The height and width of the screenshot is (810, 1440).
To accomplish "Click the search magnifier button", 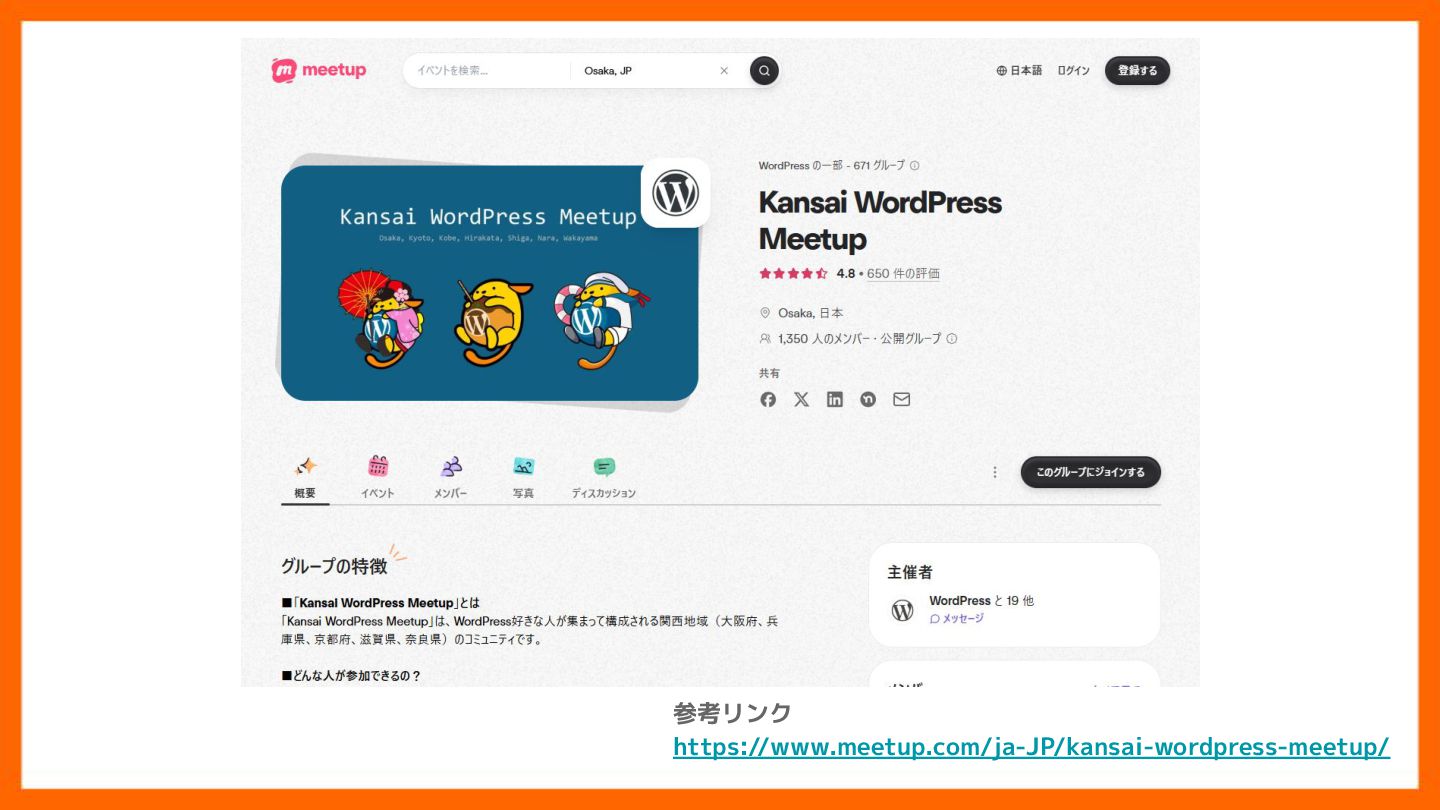I will click(x=764, y=71).
